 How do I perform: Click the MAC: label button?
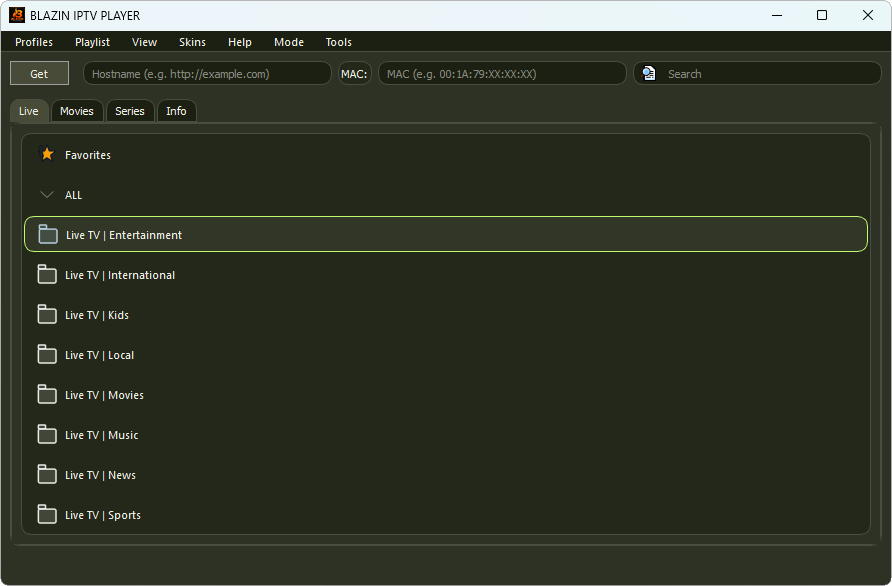(354, 73)
